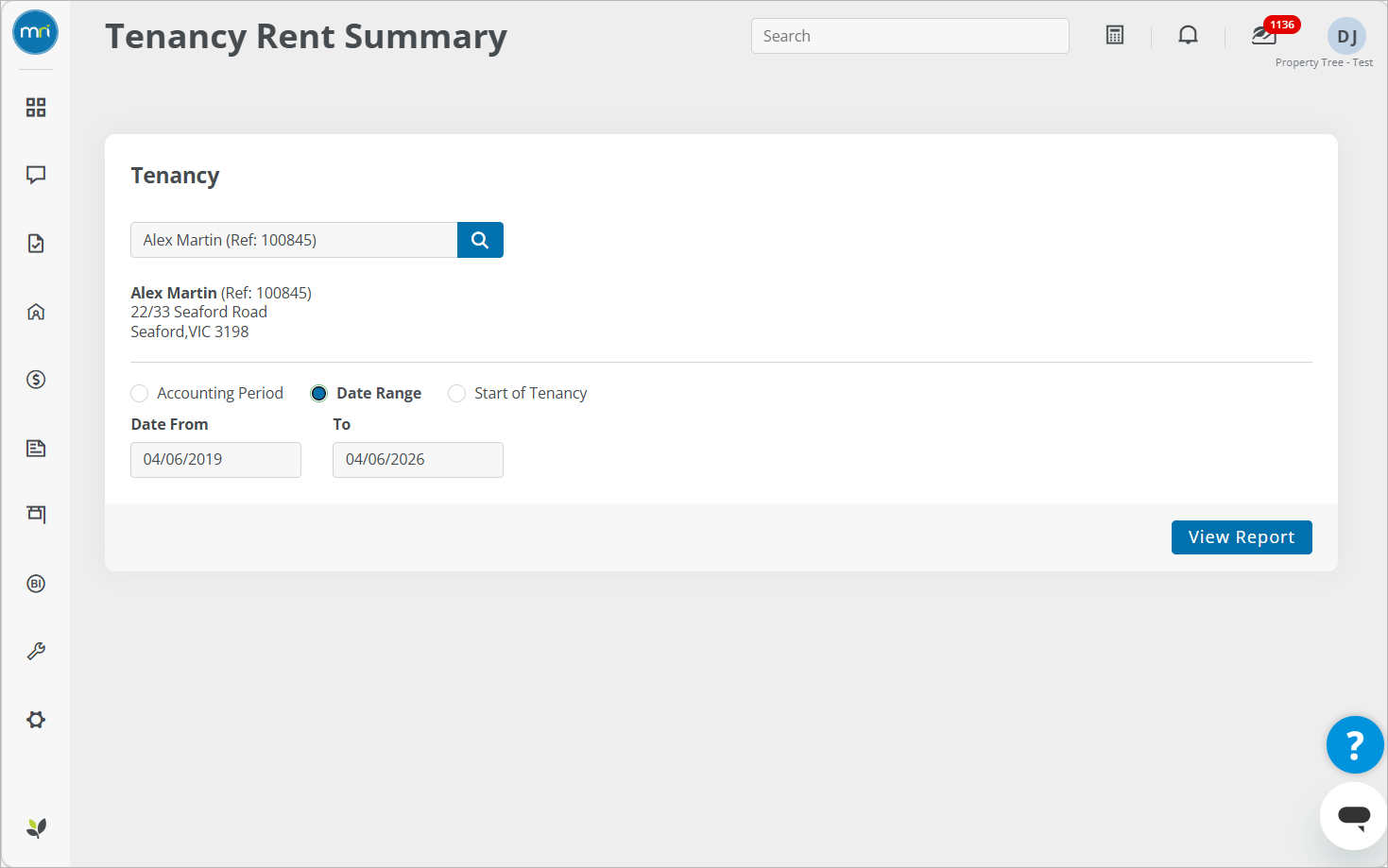Viewport: 1388px width, 868px height.
Task: Open the BI analytics icon in sidebar
Action: pos(36,584)
